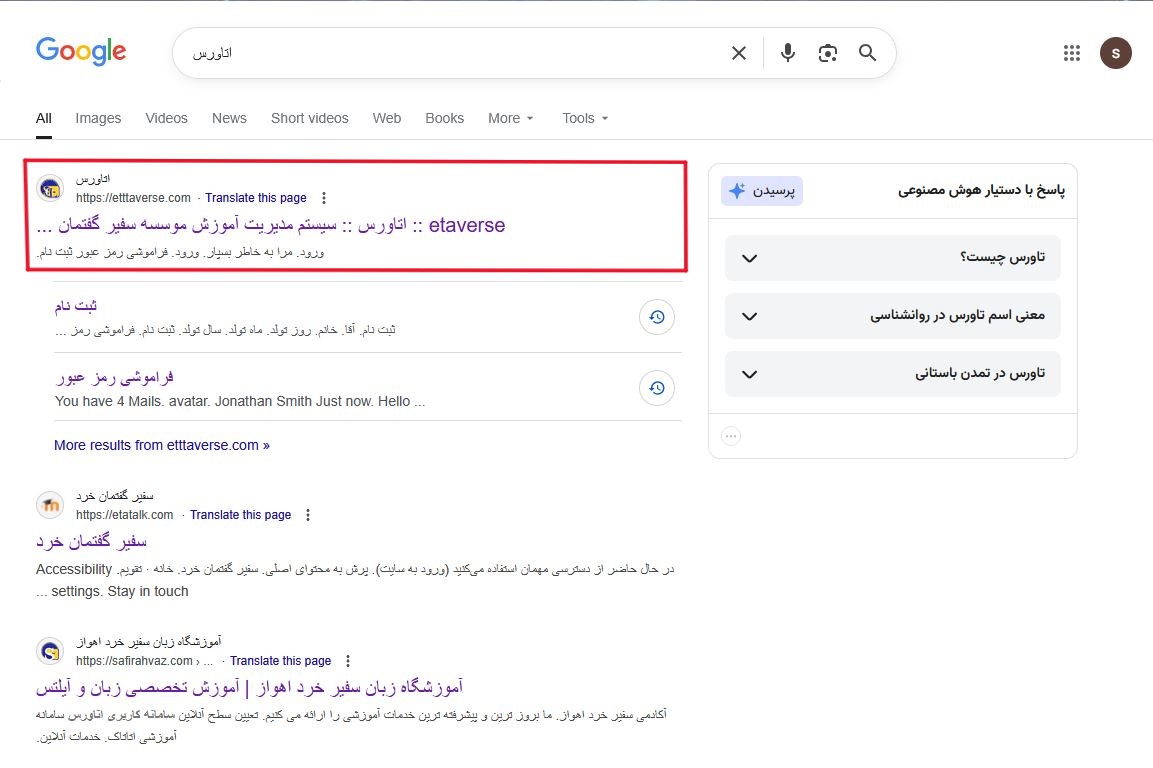This screenshot has height=768, width=1153.
Task: Click the magnifying glass search icon
Action: coord(867,53)
